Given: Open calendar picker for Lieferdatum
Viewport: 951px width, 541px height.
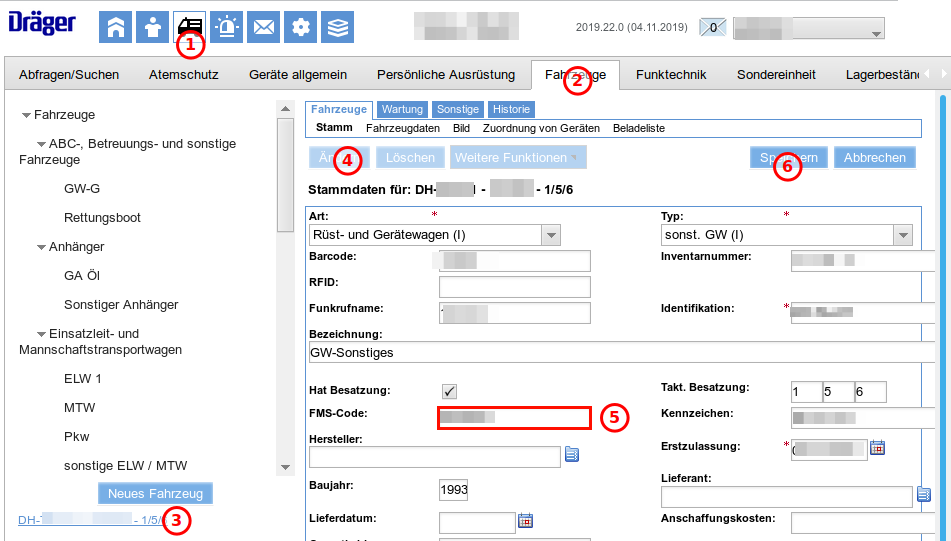Looking at the screenshot, I should point(525,520).
